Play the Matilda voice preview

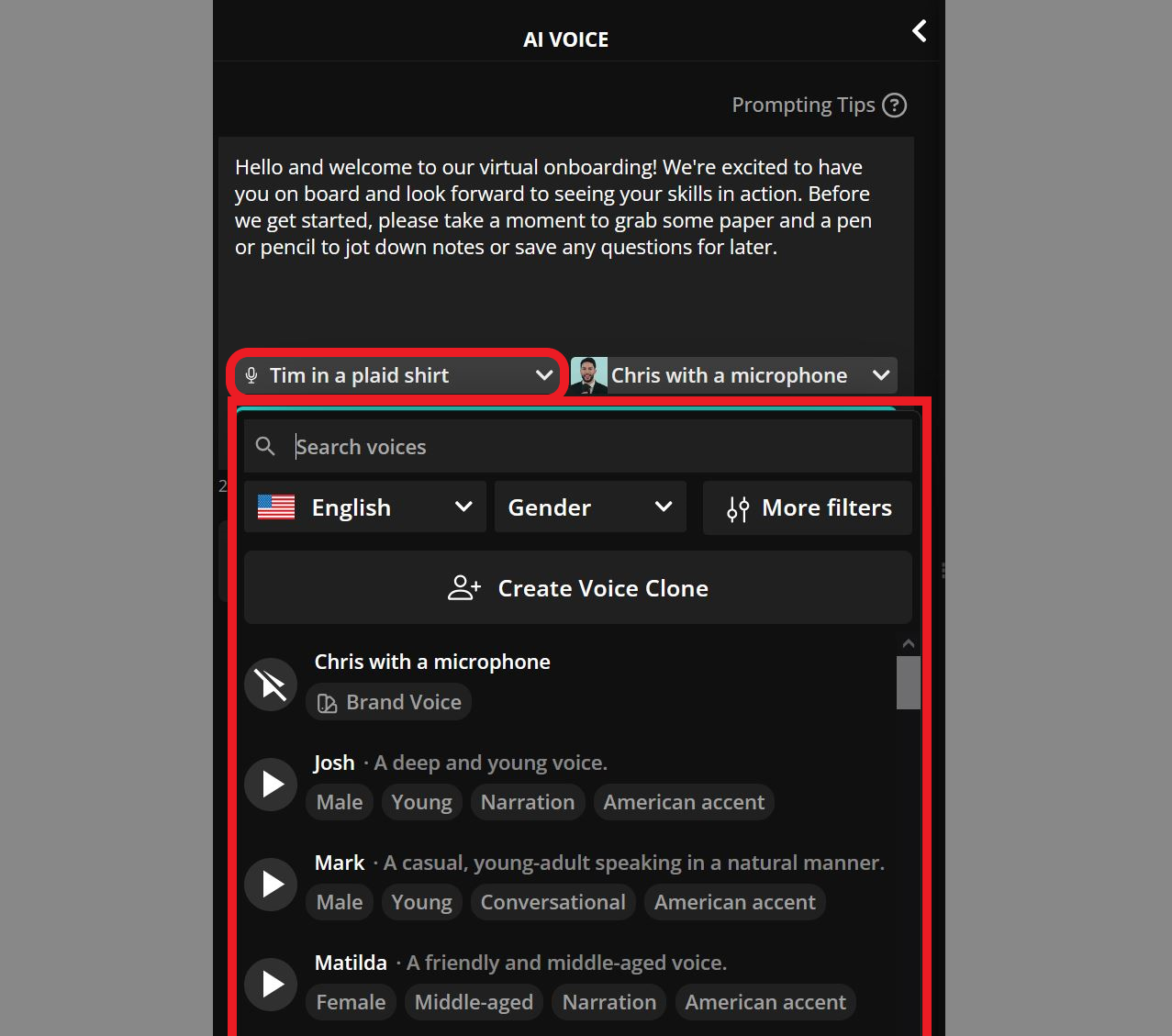click(270, 984)
